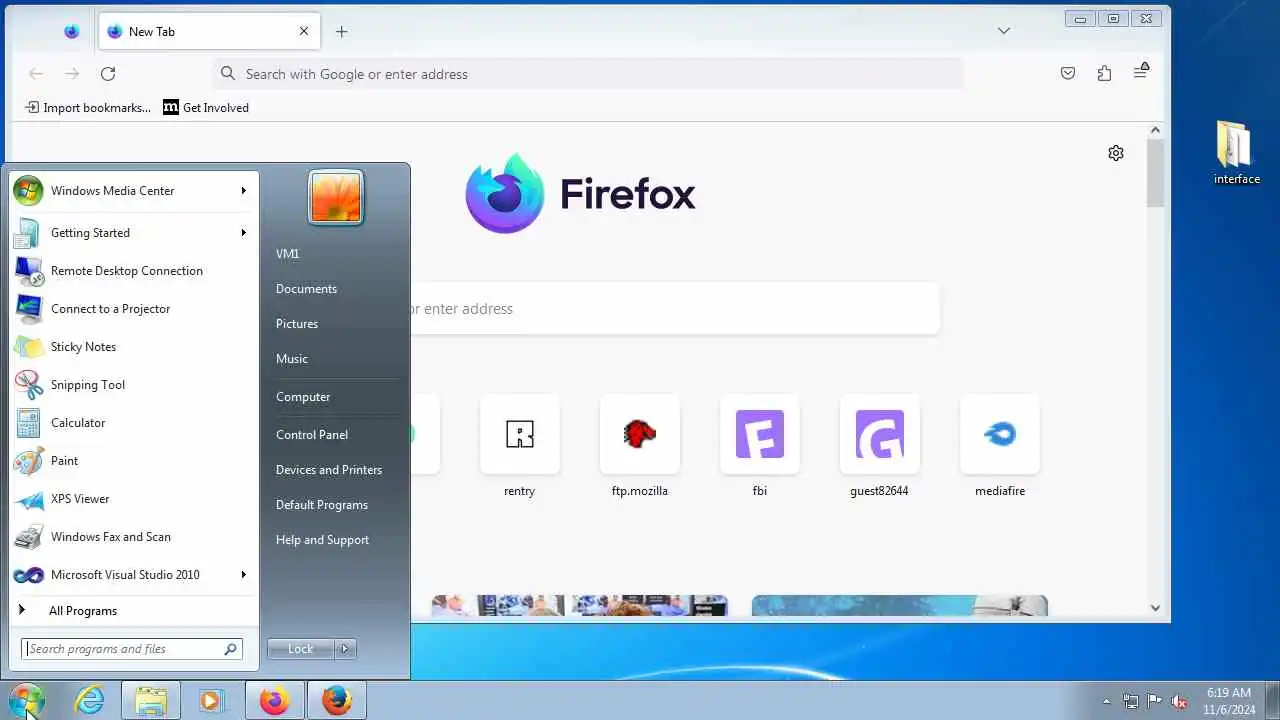Open Windows Explorer from taskbar

(151, 700)
